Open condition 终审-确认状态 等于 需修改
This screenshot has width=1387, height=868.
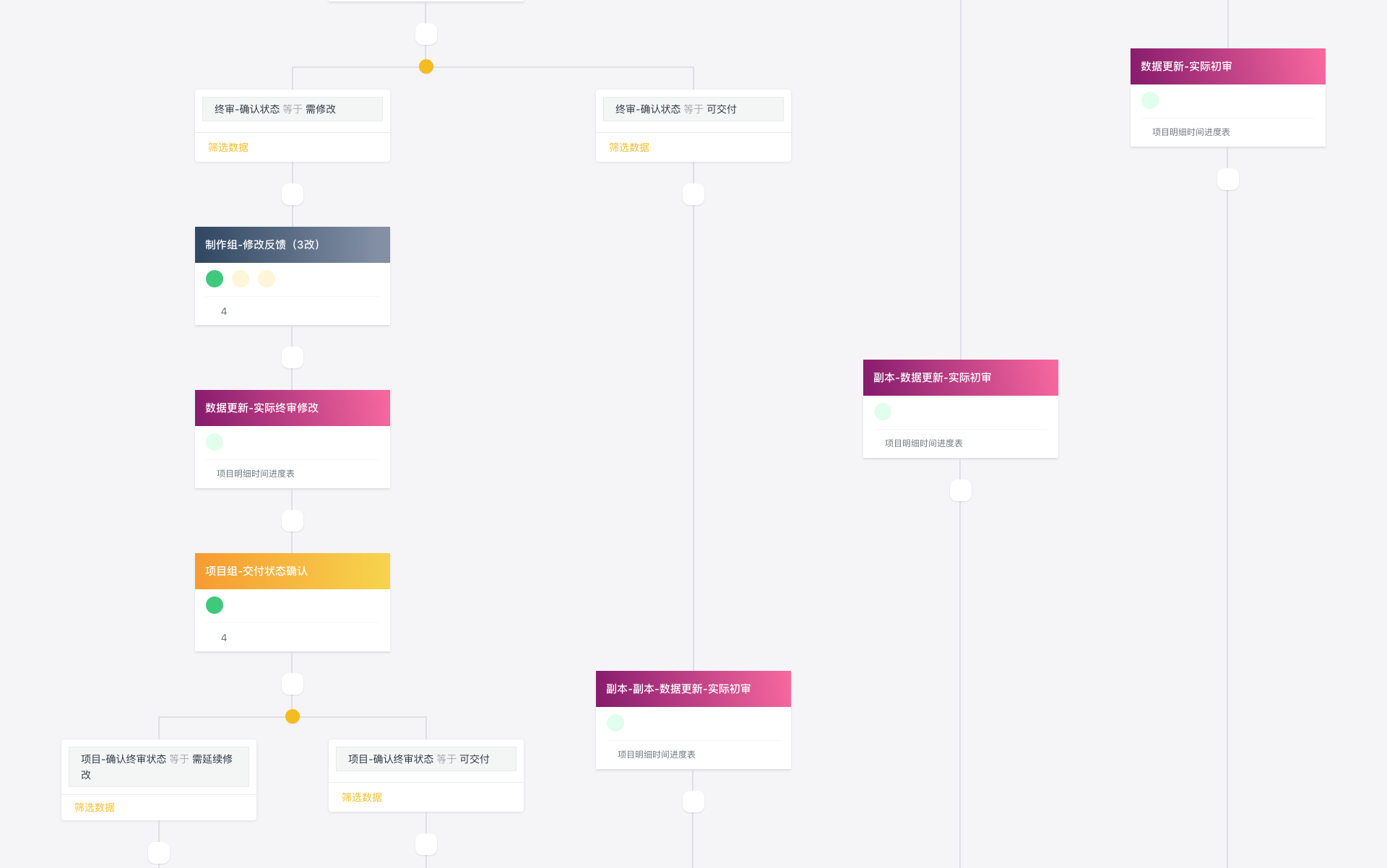[293, 109]
